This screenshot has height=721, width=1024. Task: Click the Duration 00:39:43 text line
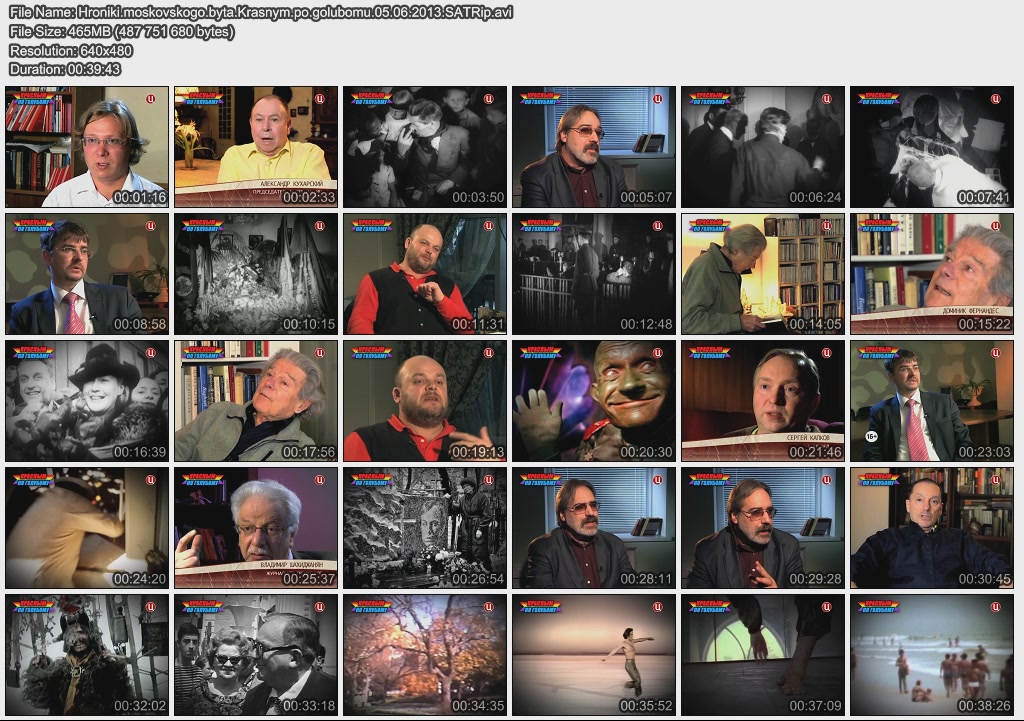pos(65,69)
